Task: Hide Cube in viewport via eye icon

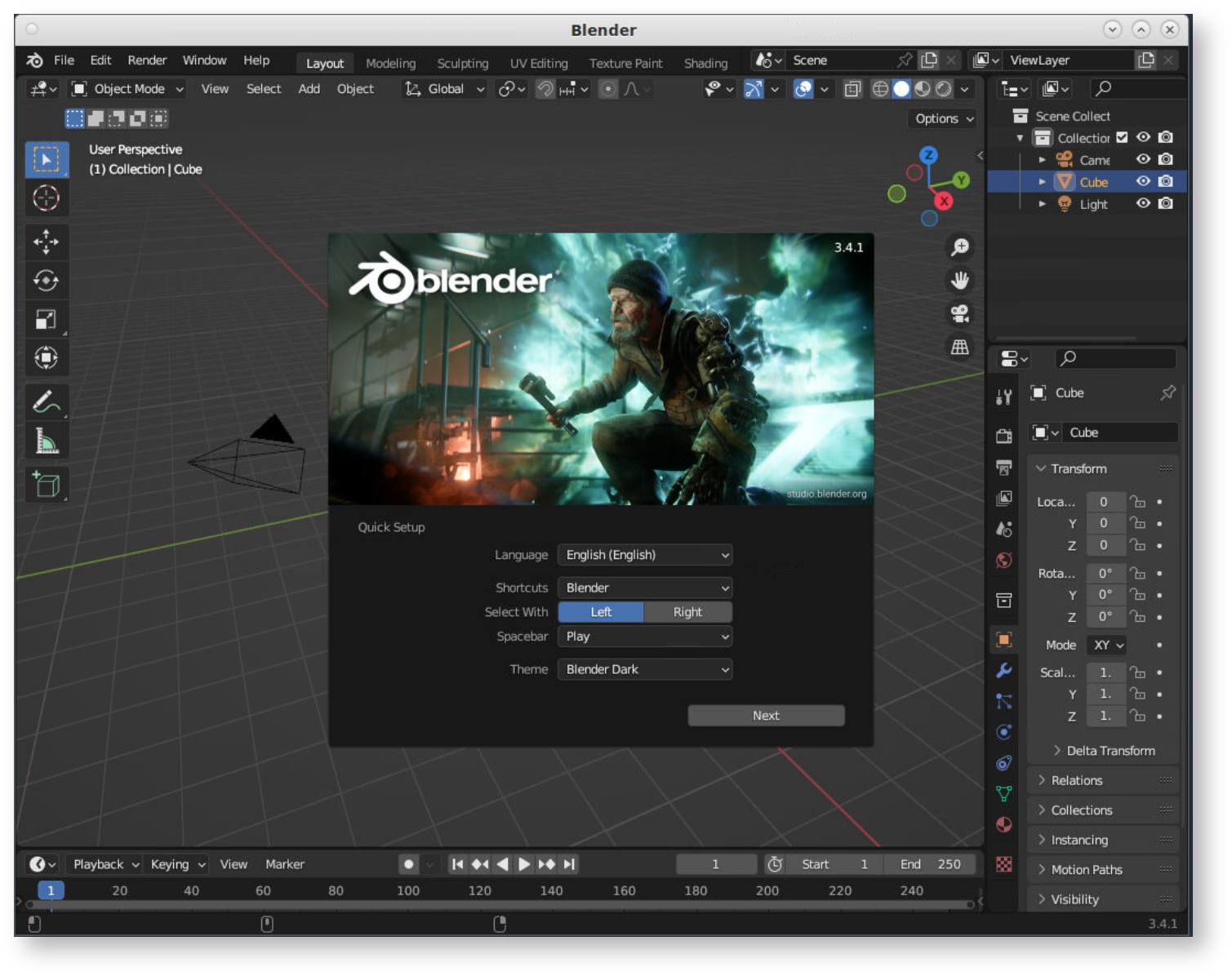Action: [x=1143, y=181]
